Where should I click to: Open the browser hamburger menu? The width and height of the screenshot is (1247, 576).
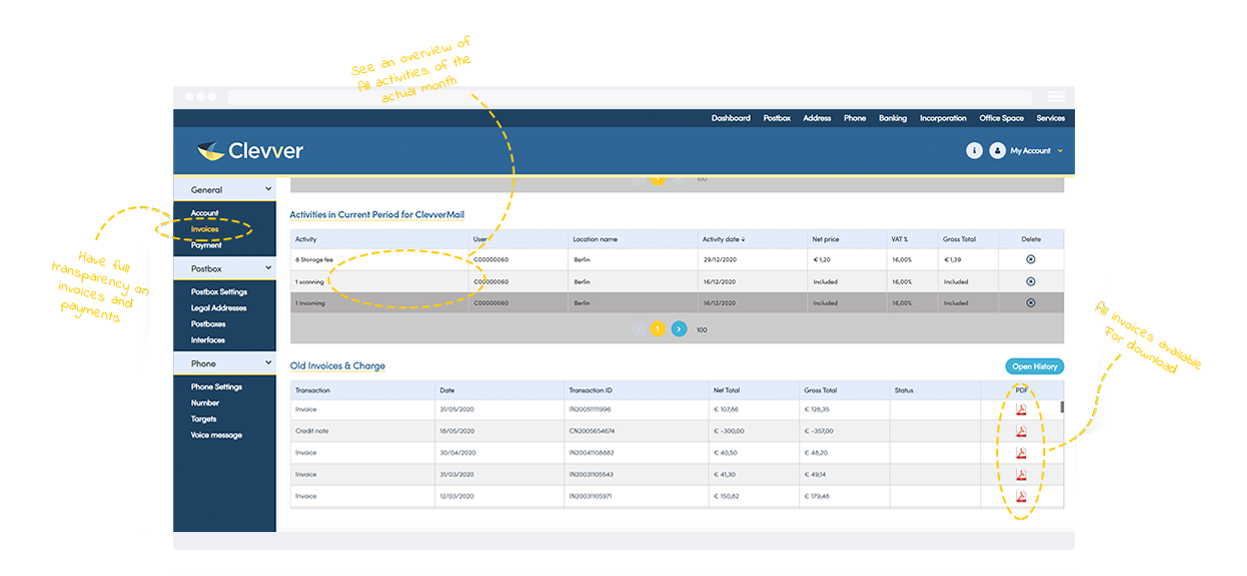(x=1056, y=97)
